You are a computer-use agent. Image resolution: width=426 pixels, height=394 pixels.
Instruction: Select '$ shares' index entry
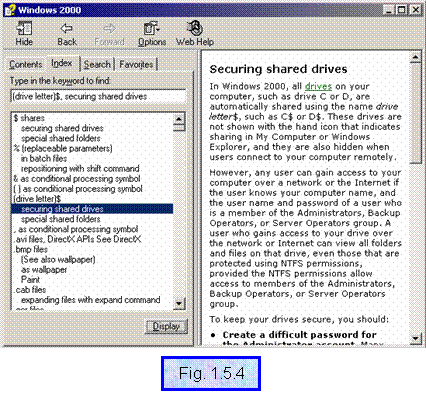[x=29, y=118]
